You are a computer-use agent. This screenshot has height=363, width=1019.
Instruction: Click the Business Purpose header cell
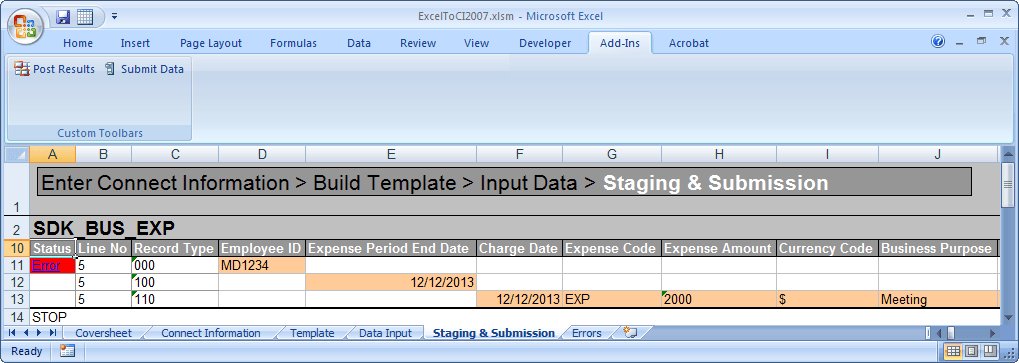coord(938,248)
